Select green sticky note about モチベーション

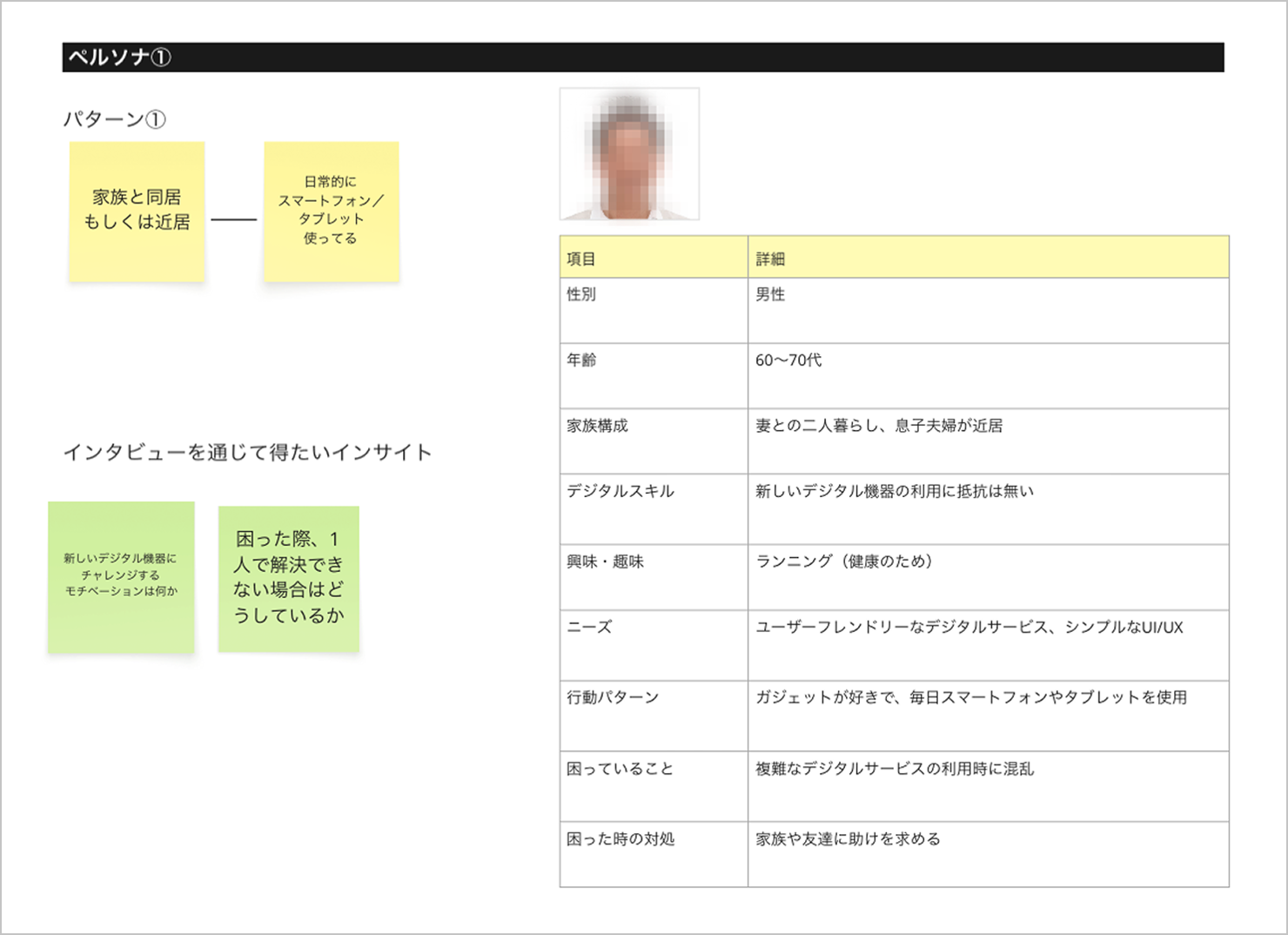[121, 576]
